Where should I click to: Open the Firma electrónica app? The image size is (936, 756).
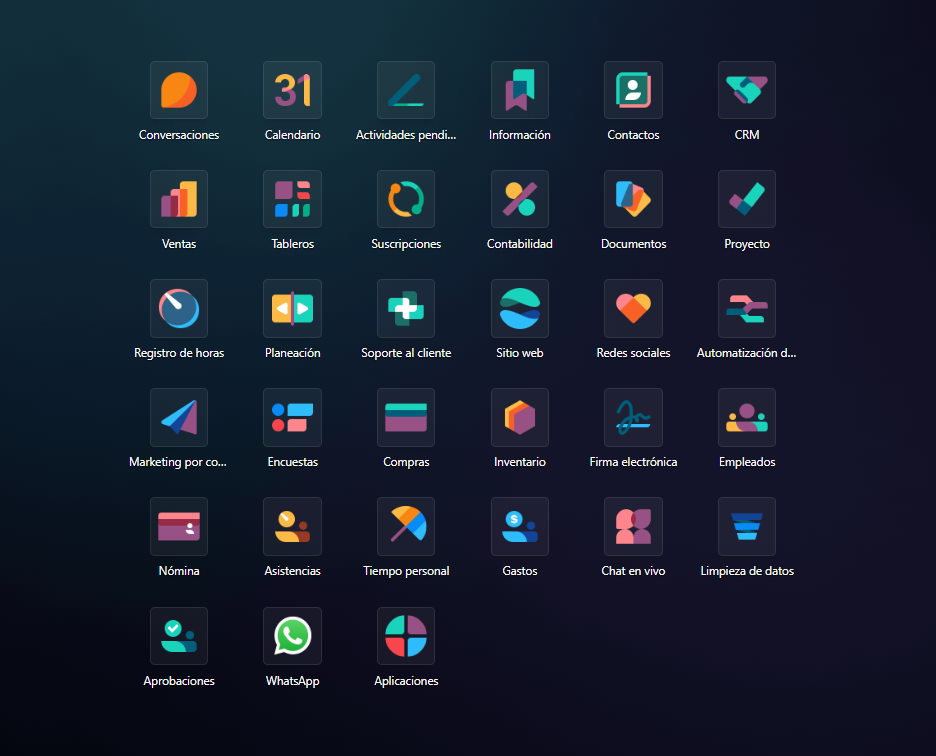(633, 417)
